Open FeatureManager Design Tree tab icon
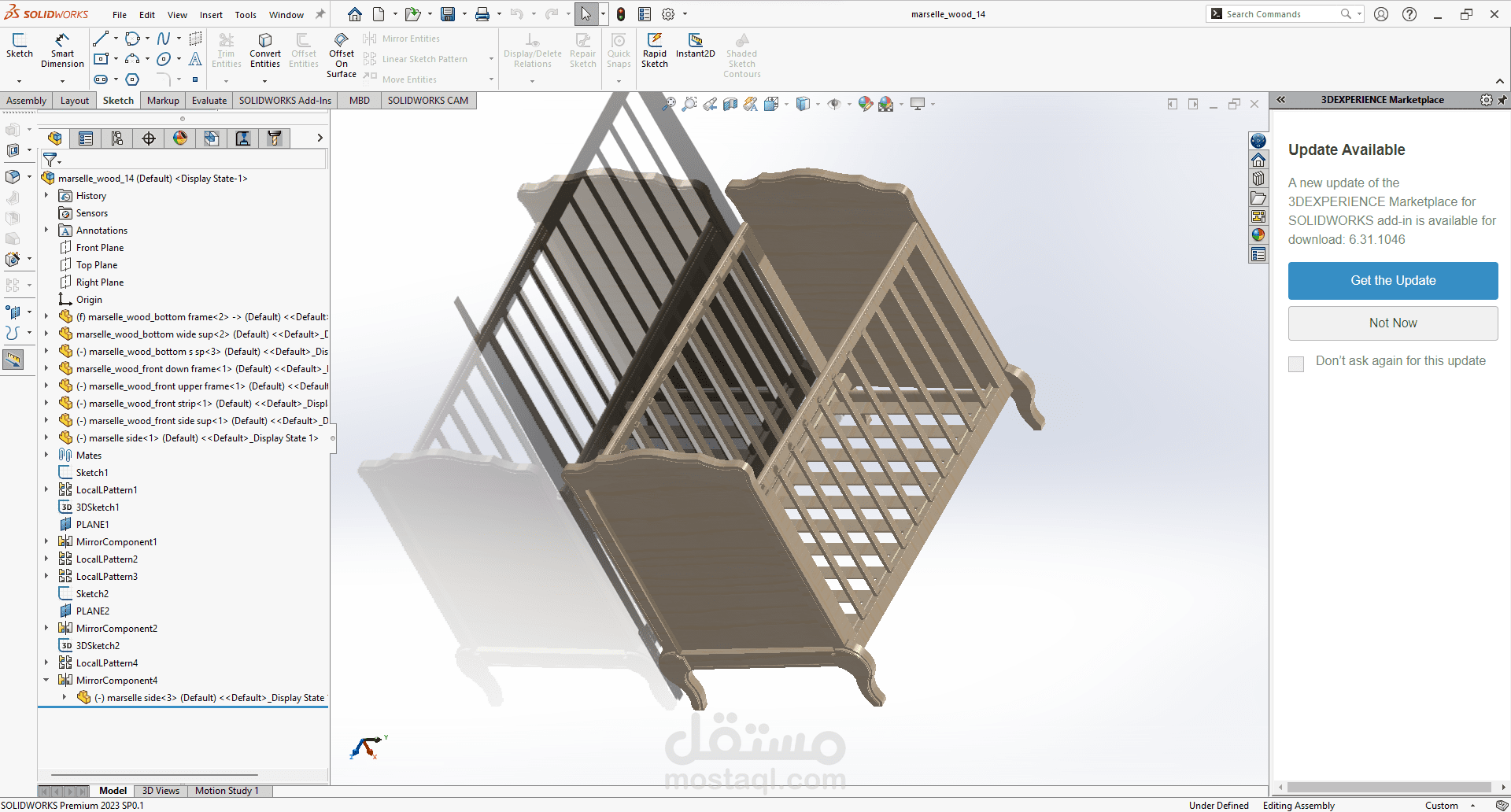Viewport: 1511px width, 812px height. (x=54, y=138)
